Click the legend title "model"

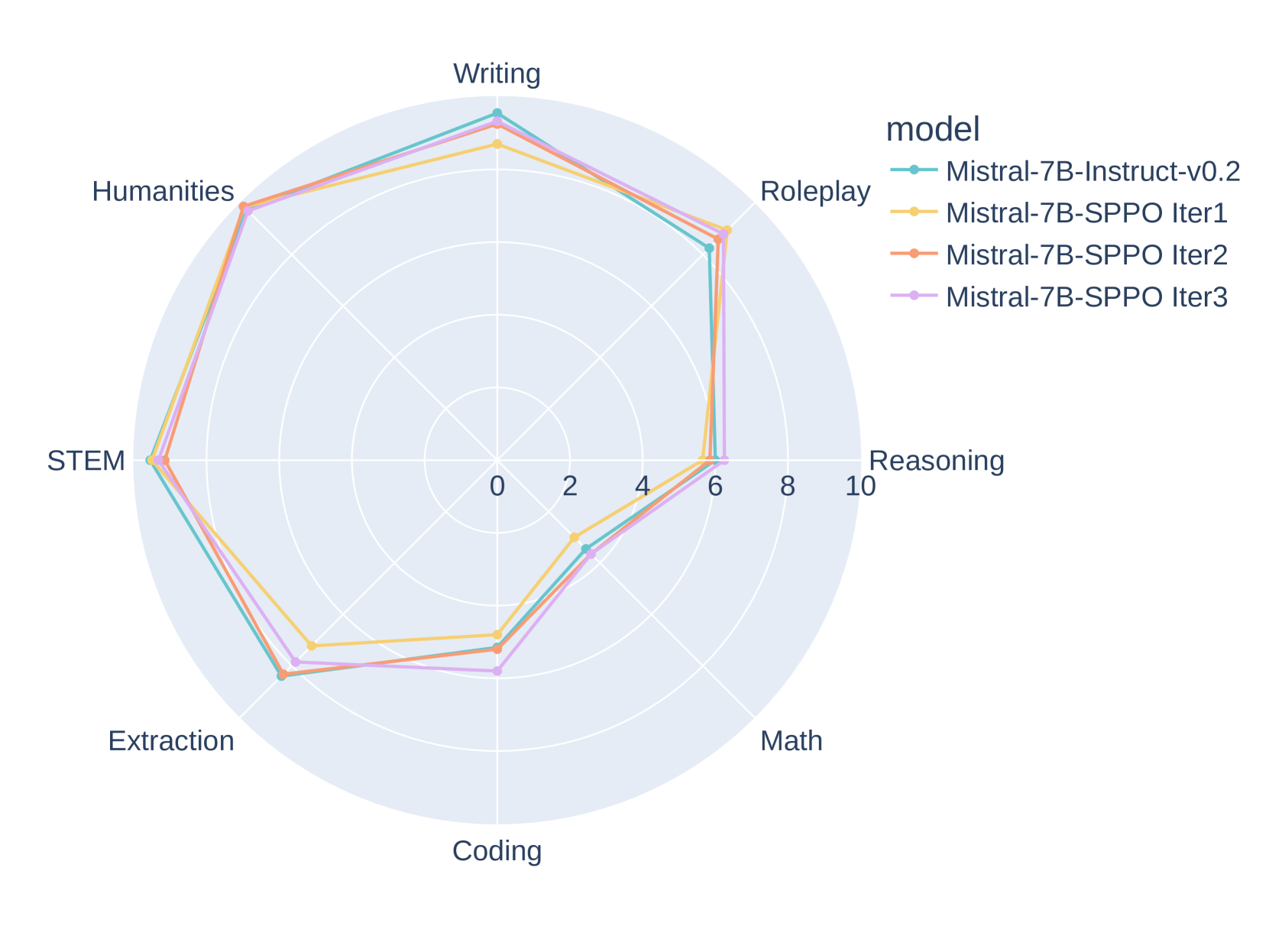[932, 130]
